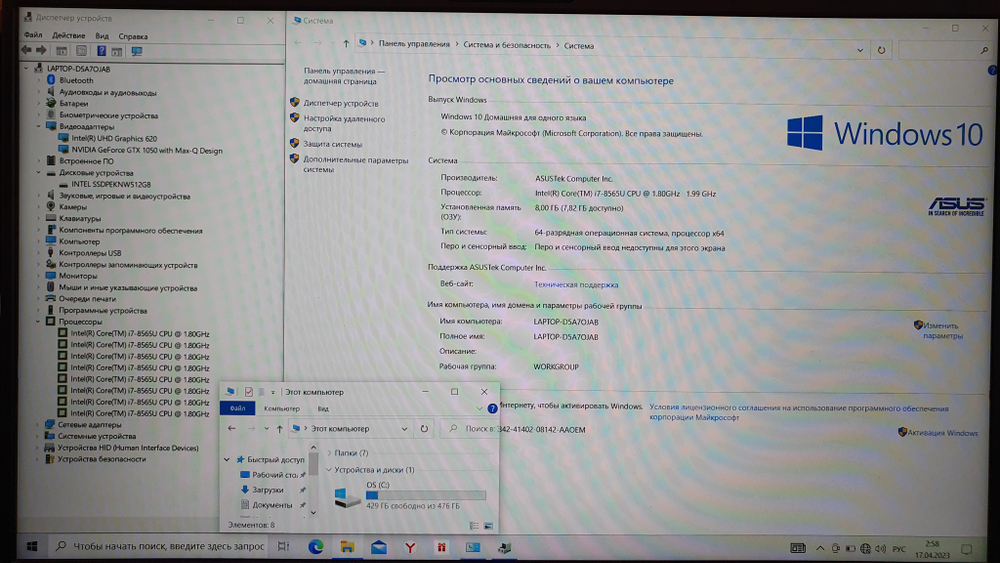Click the taskbar search box

159,546
